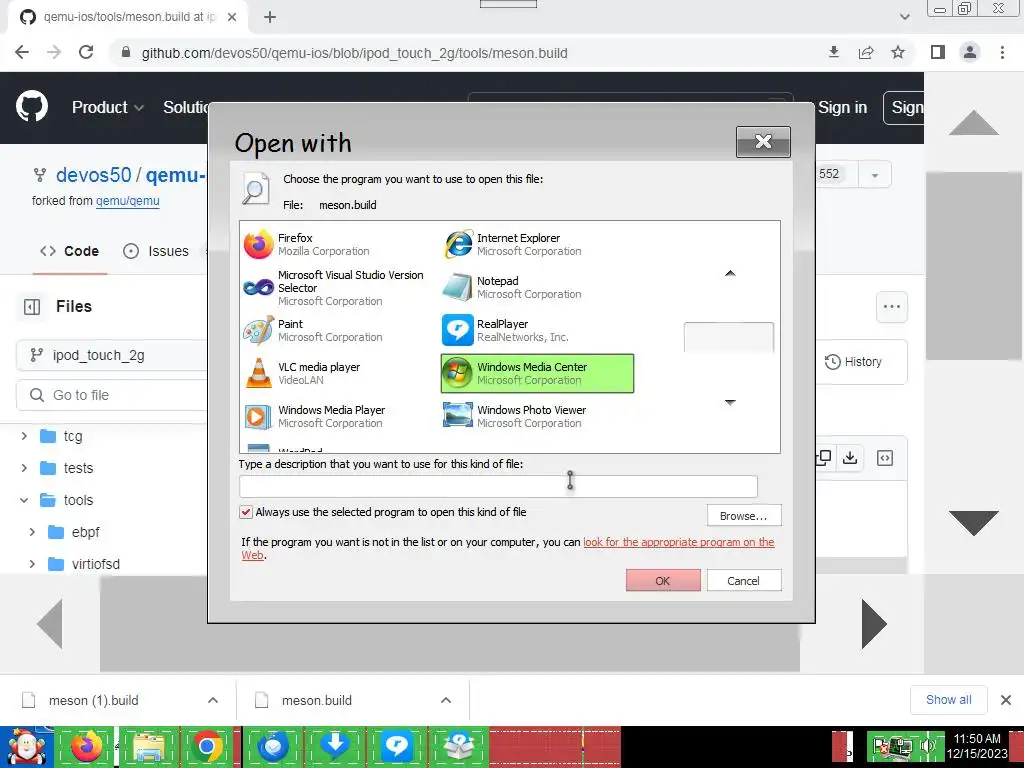Screen dimensions: 1024x768
Task: Click the Chrome address bar URL
Action: (354, 54)
